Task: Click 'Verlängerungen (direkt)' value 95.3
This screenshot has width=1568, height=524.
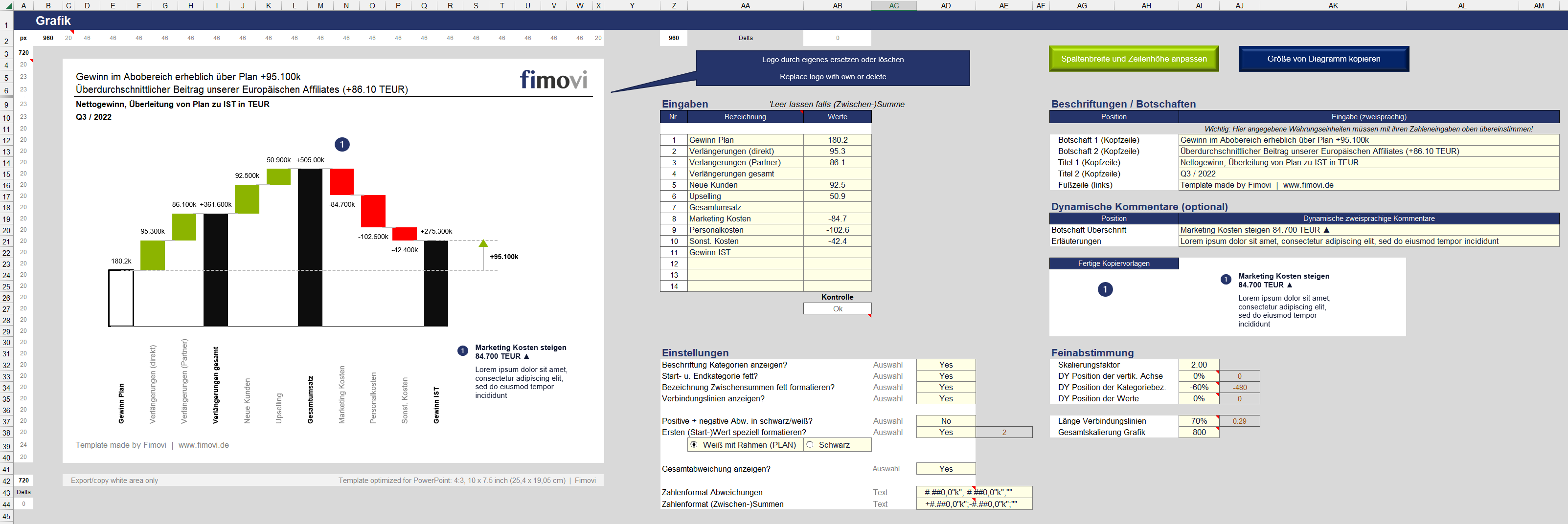Action: point(838,152)
